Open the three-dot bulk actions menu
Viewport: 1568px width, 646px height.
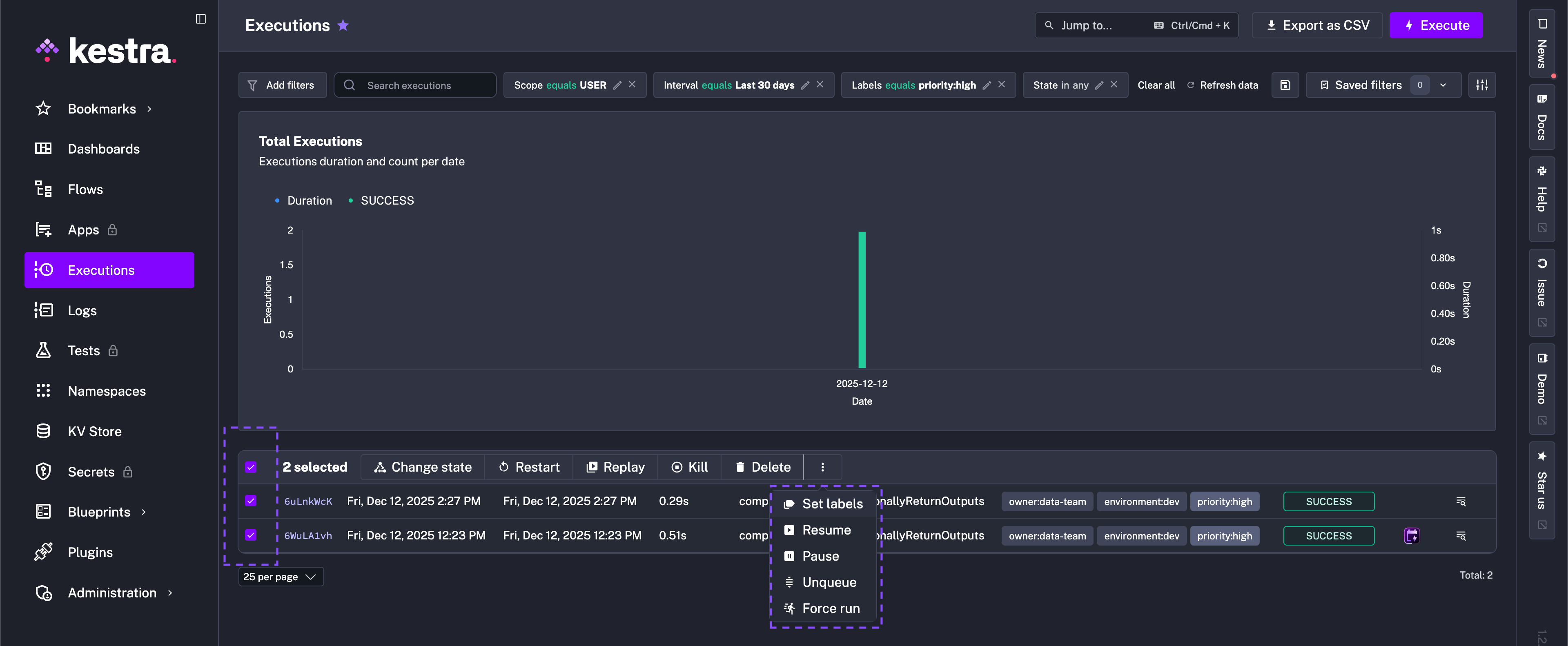coord(822,467)
